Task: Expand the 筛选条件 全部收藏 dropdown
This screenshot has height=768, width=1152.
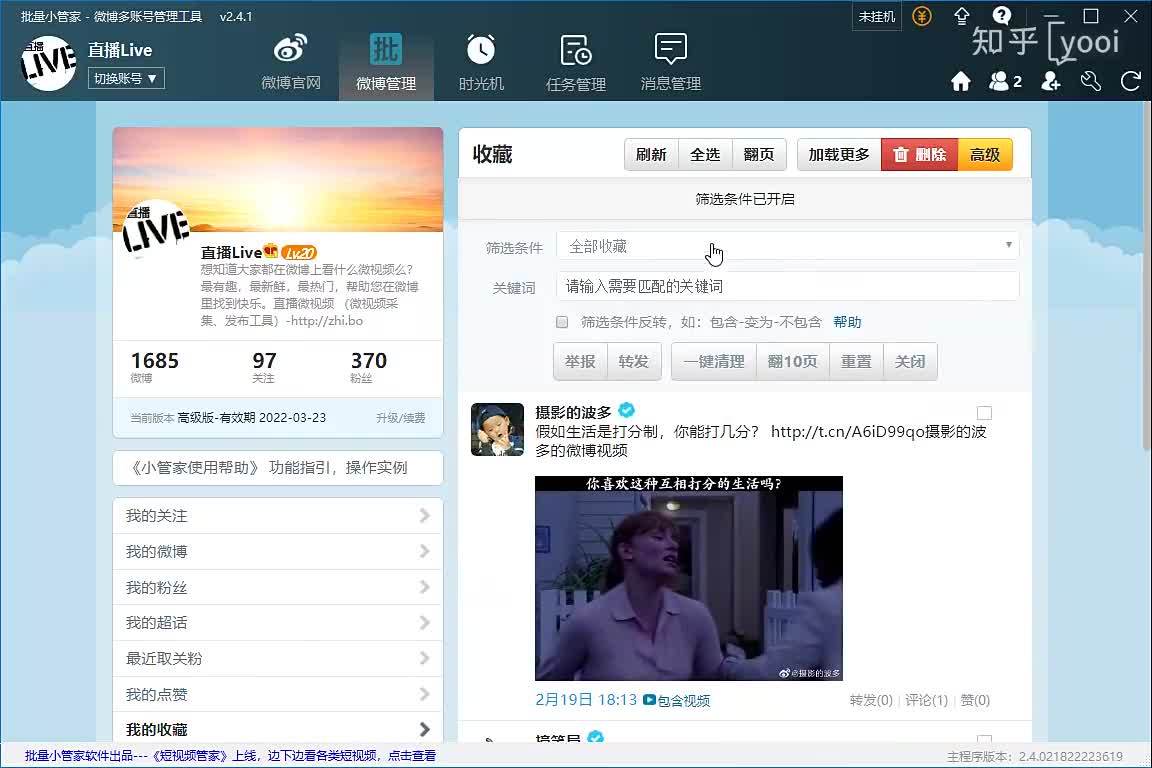Action: click(788, 246)
